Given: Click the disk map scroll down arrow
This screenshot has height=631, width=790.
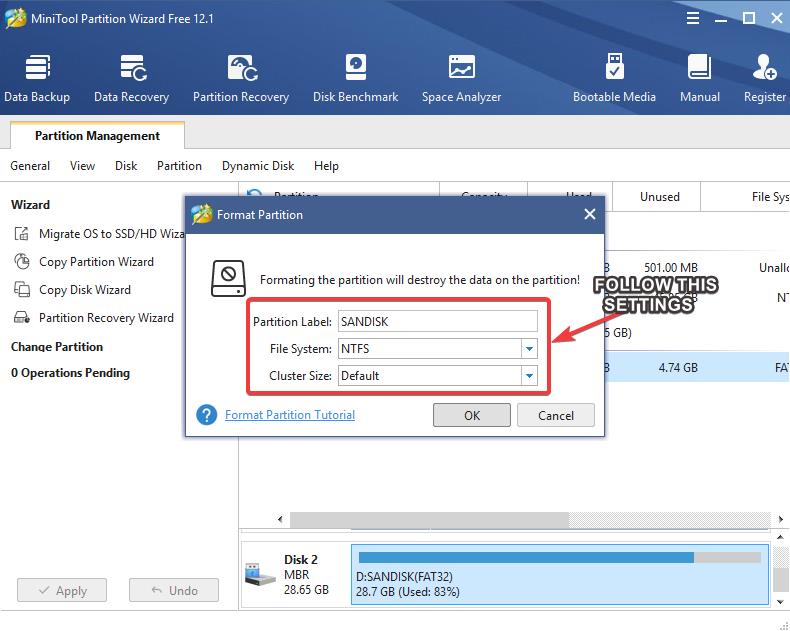Looking at the screenshot, I should 780,602.
